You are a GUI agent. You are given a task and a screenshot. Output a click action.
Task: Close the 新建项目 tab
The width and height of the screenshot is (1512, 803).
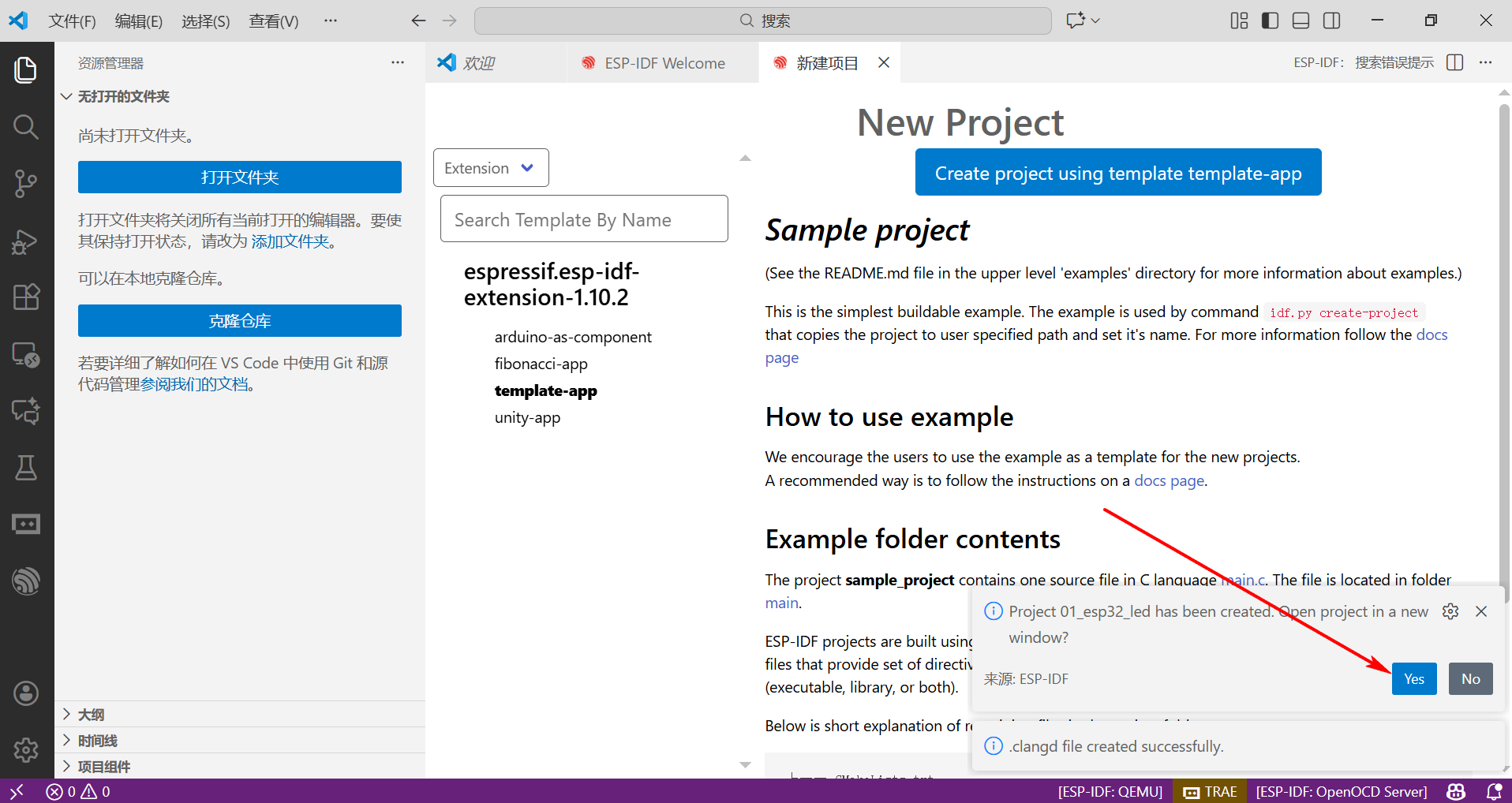coord(884,62)
